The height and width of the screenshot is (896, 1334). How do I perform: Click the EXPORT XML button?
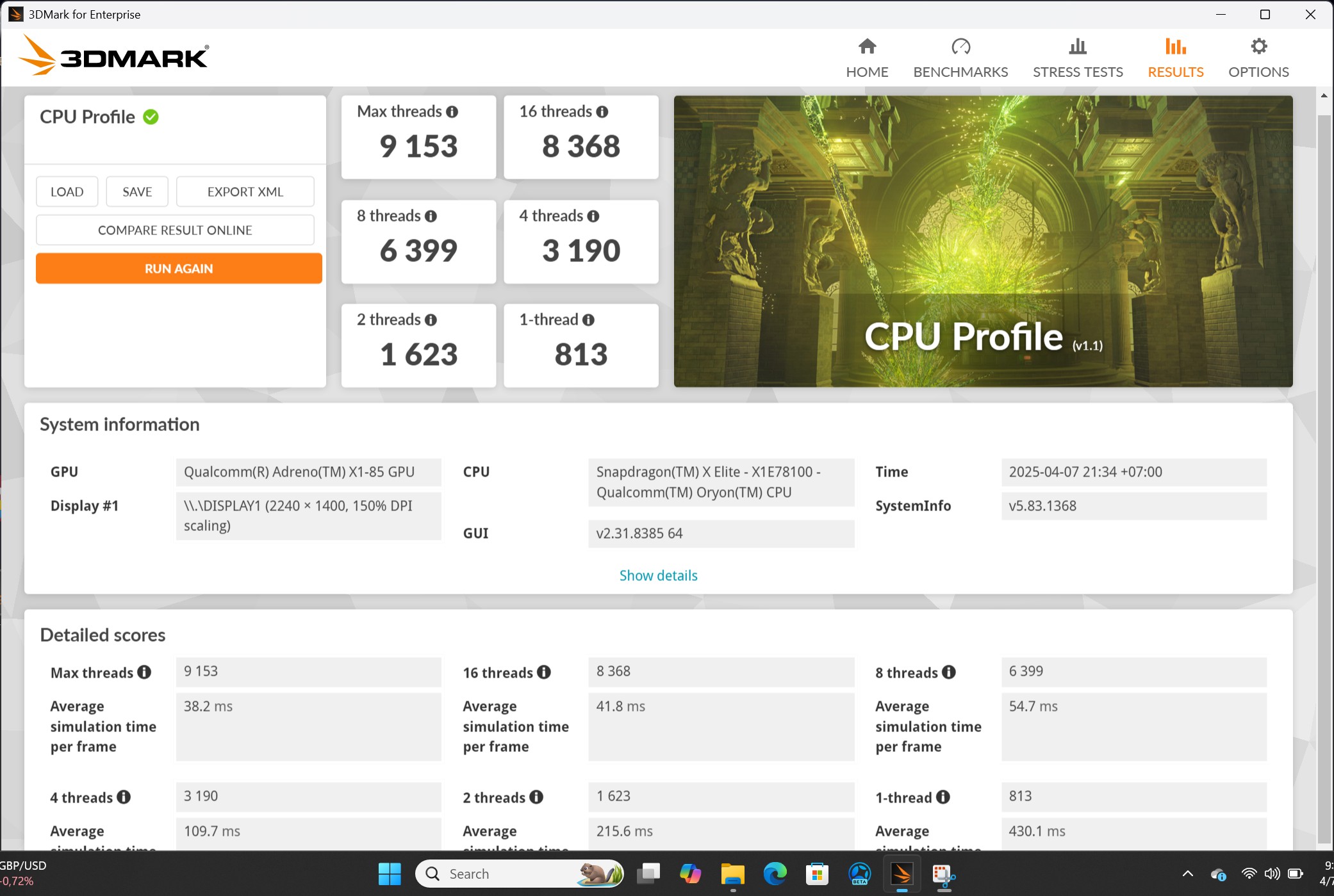pyautogui.click(x=245, y=191)
